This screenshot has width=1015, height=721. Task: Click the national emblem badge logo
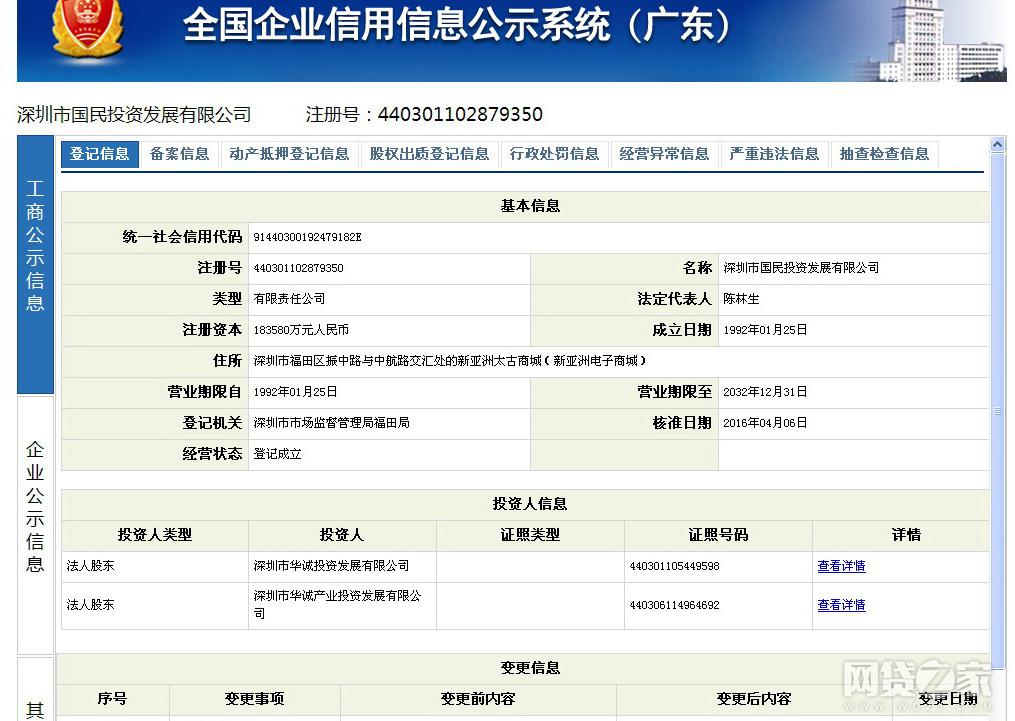[x=87, y=29]
